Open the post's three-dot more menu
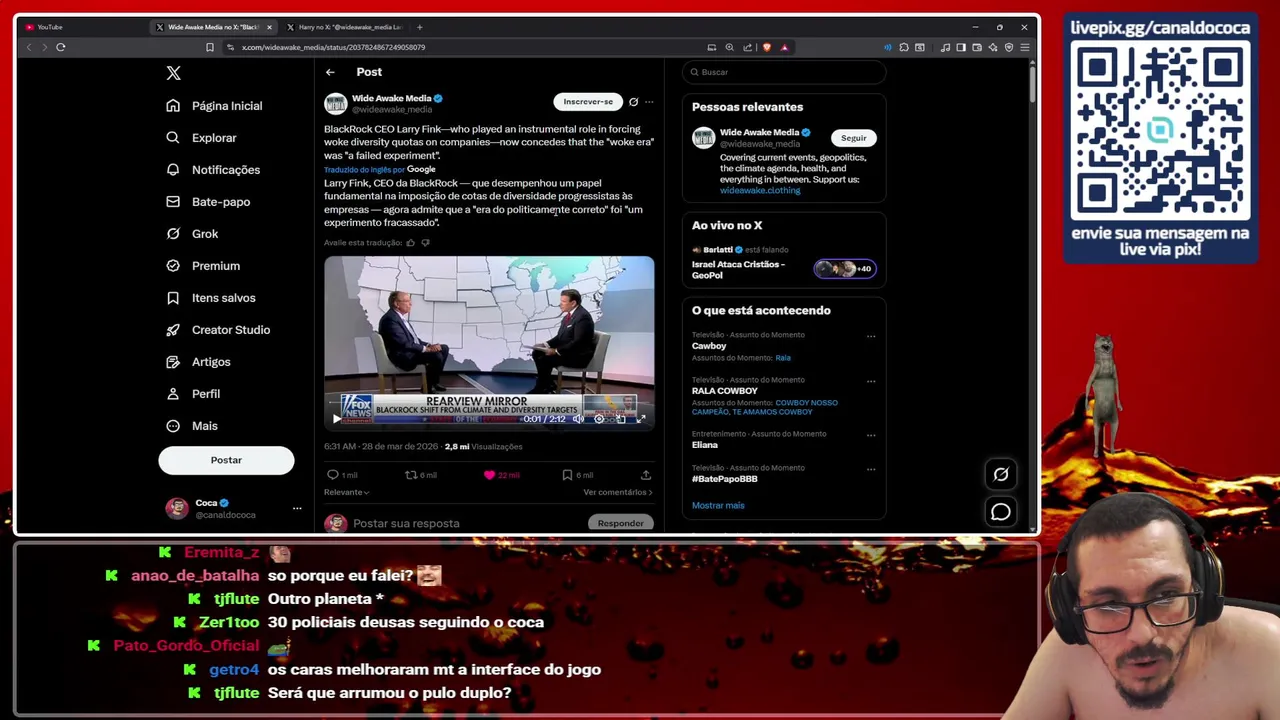Image resolution: width=1280 pixels, height=720 pixels. click(649, 102)
